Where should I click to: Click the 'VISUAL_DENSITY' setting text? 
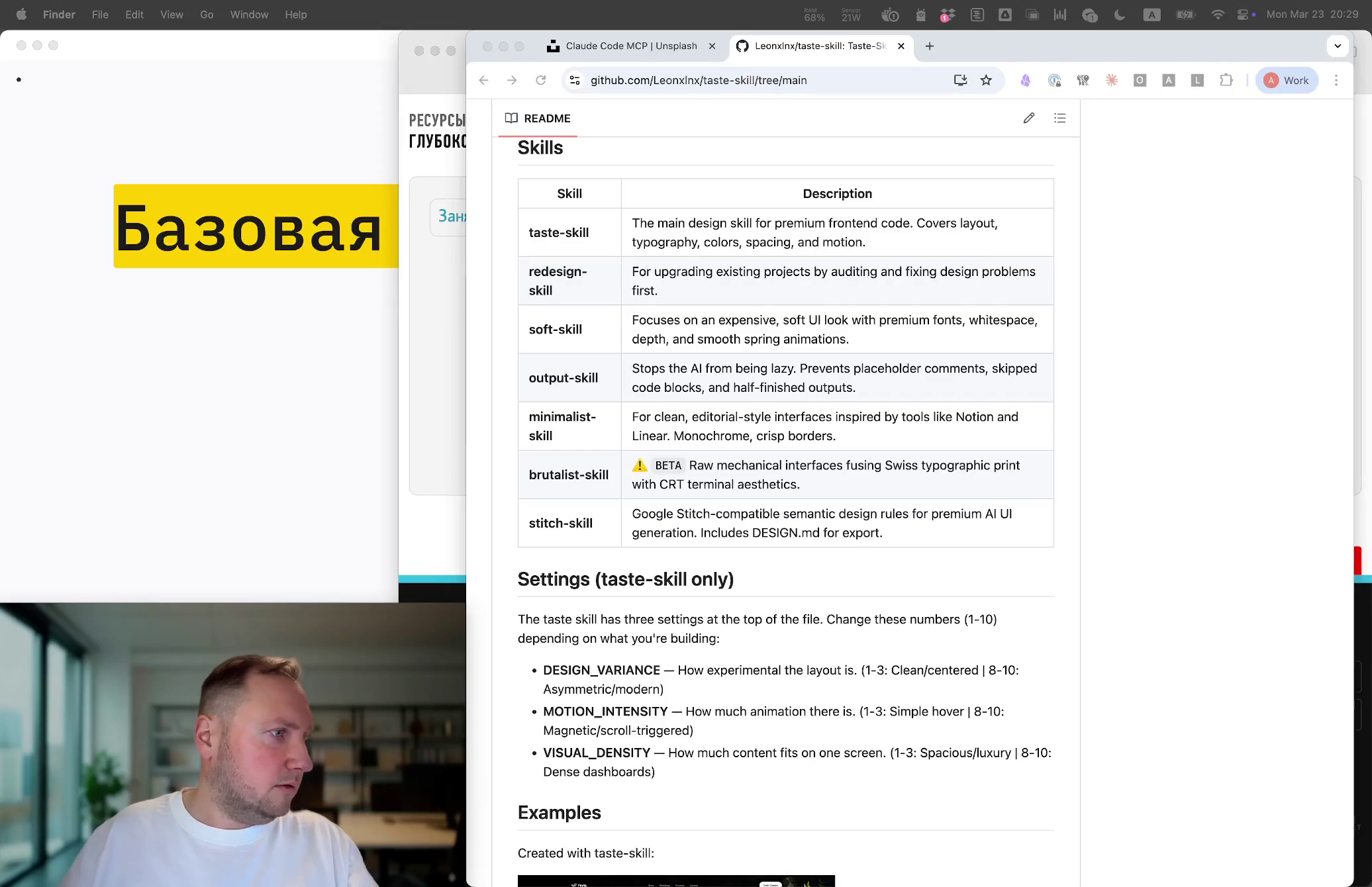(597, 753)
